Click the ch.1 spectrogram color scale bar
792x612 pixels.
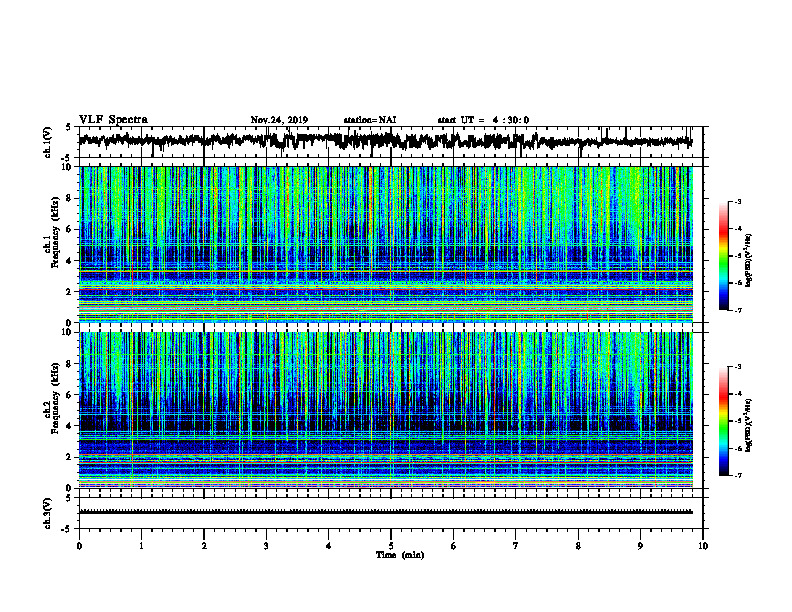[x=723, y=256]
